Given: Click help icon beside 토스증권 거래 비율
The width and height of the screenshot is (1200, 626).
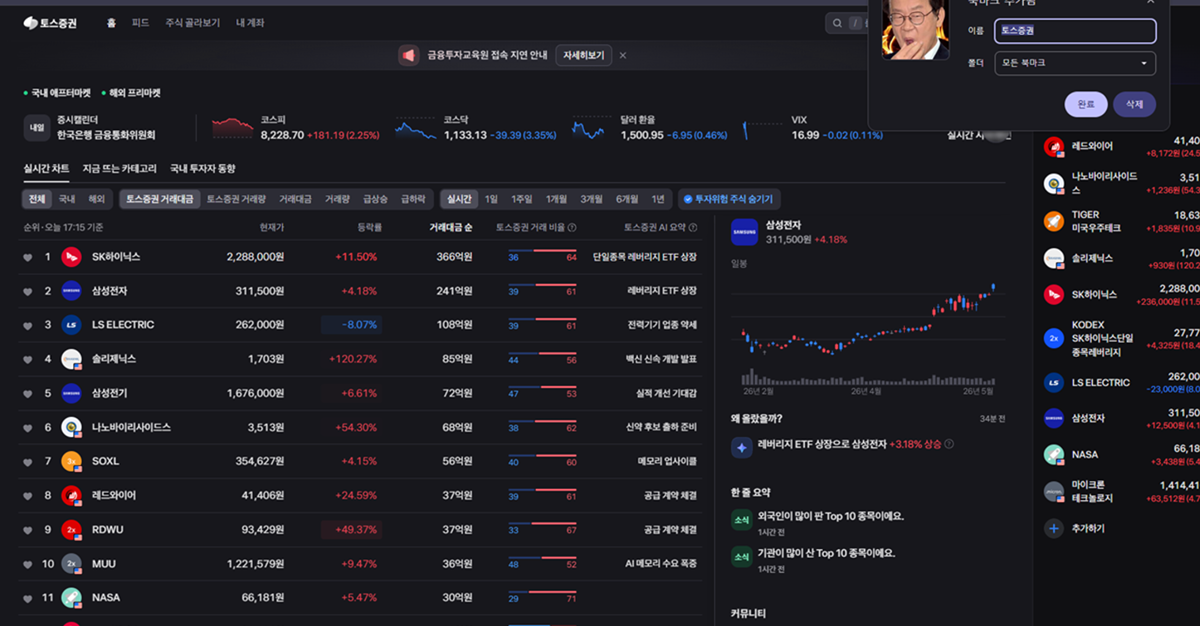Looking at the screenshot, I should point(572,227).
